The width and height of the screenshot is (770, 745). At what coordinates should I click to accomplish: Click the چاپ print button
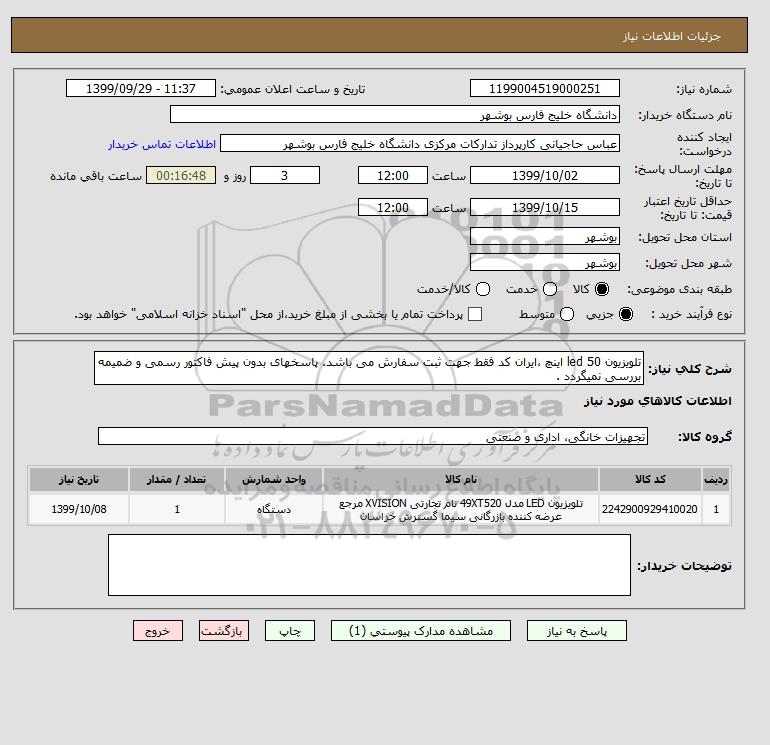click(x=290, y=631)
